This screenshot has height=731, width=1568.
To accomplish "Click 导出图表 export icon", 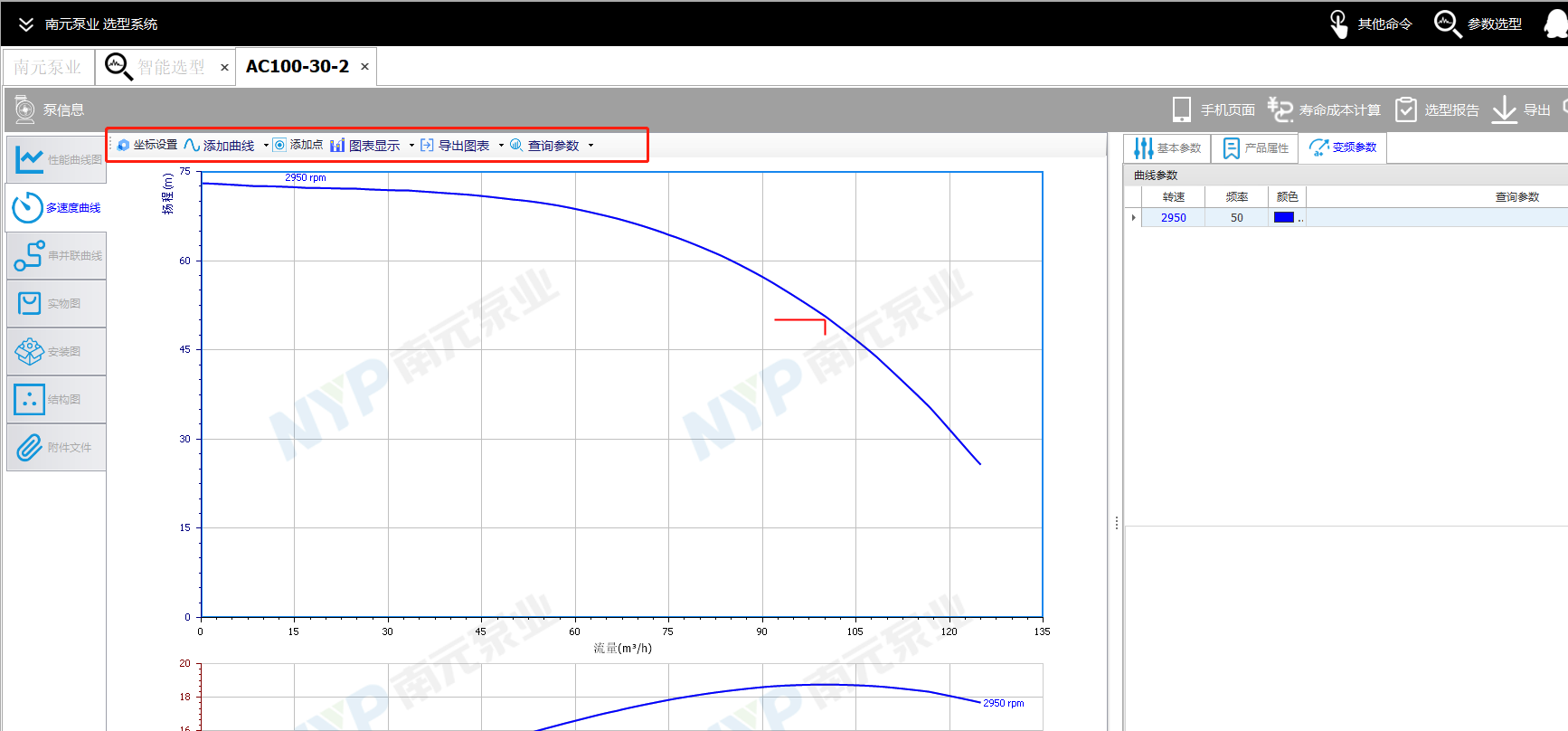I will pyautogui.click(x=427, y=145).
